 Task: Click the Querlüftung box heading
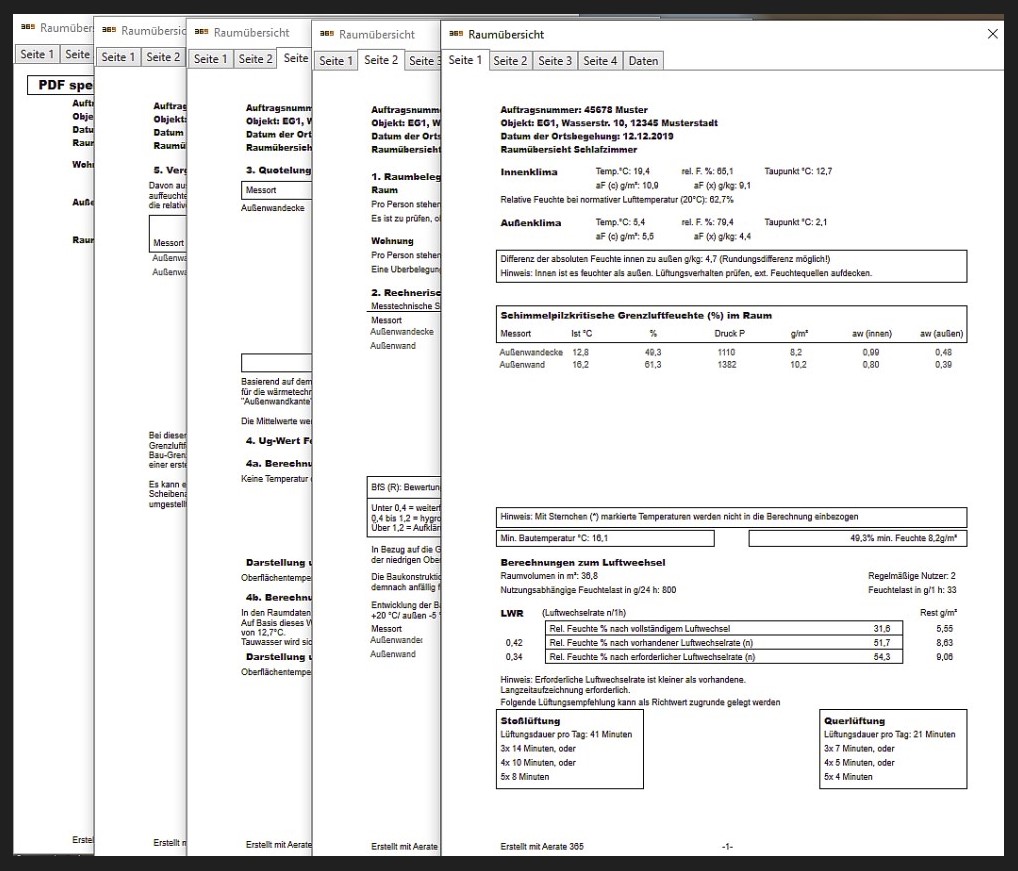pos(854,721)
